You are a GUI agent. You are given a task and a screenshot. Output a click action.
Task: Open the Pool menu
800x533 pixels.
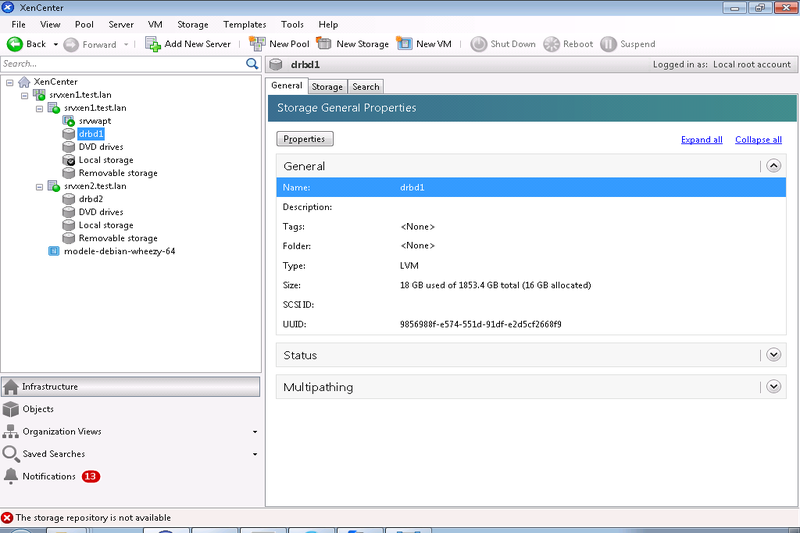(x=84, y=24)
